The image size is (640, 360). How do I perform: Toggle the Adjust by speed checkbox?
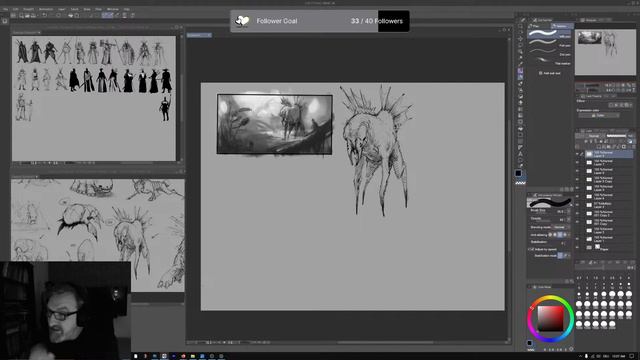point(532,249)
